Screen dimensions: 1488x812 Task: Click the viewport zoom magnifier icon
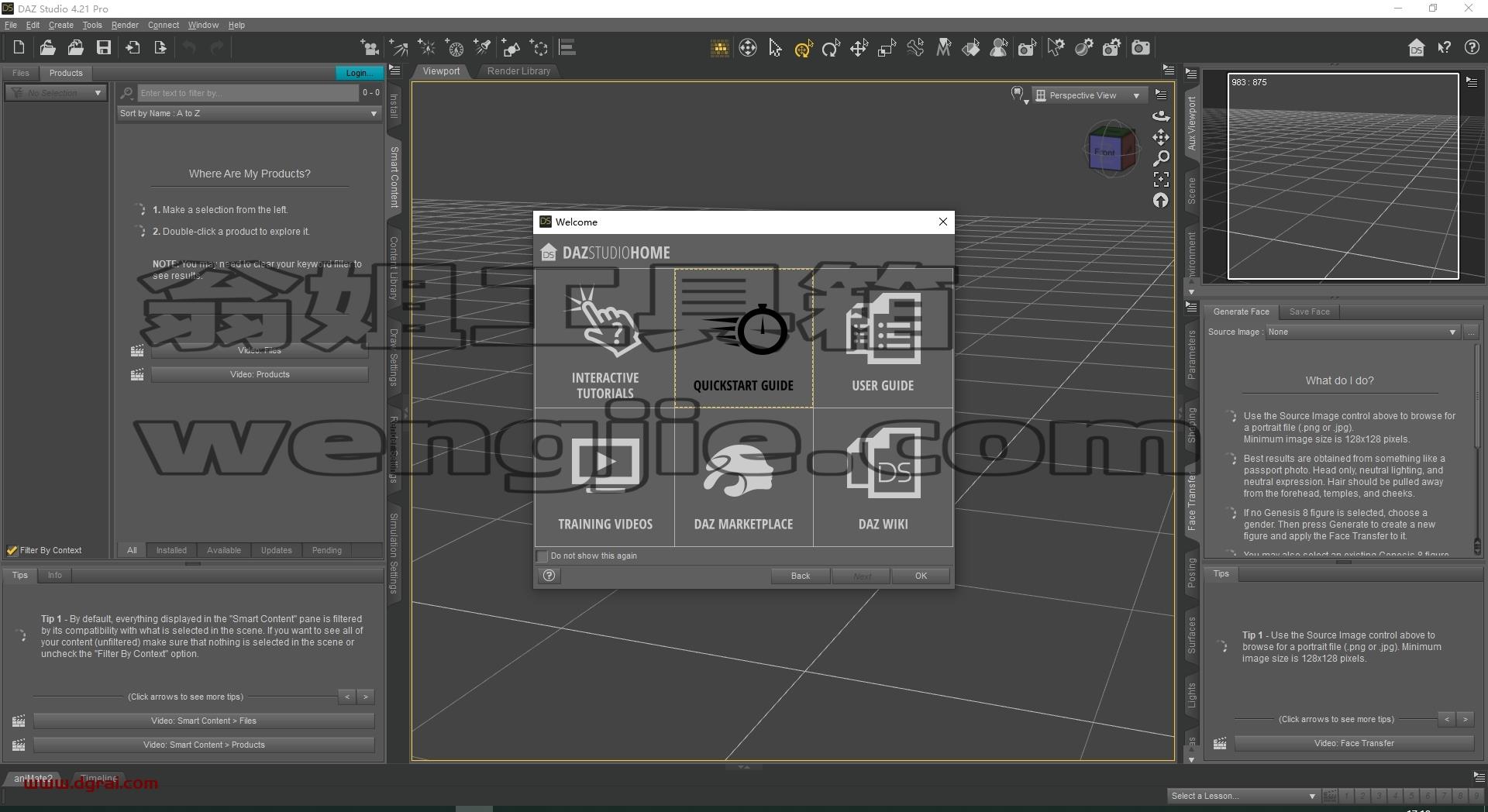1160,158
